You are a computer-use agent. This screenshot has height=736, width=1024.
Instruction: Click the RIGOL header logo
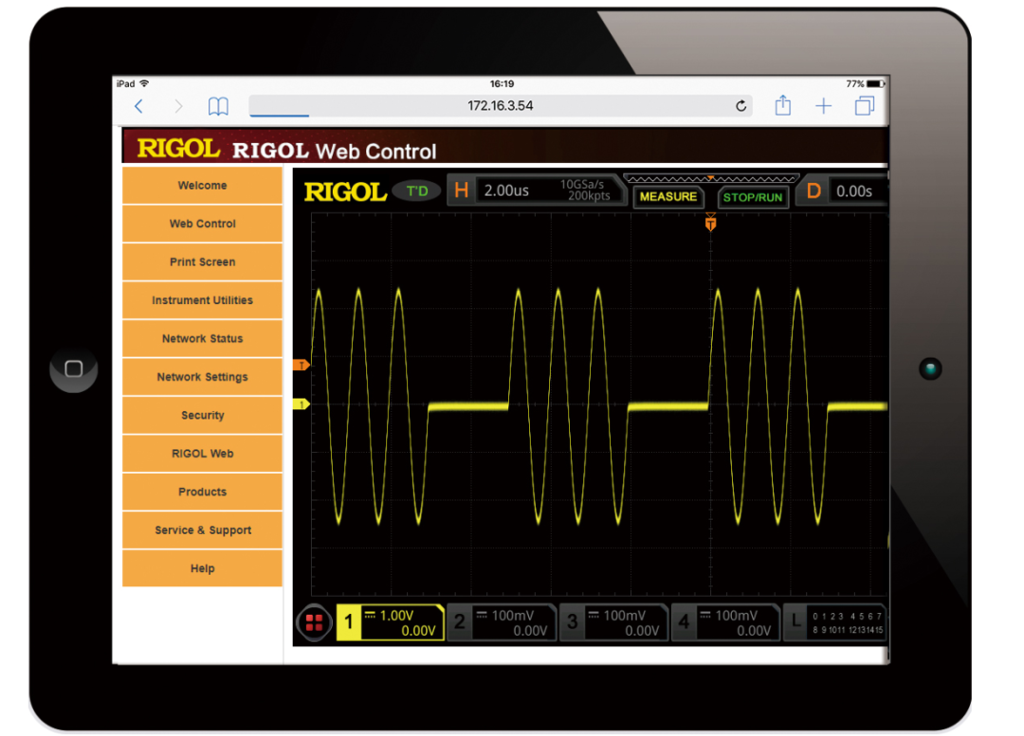[x=178, y=149]
